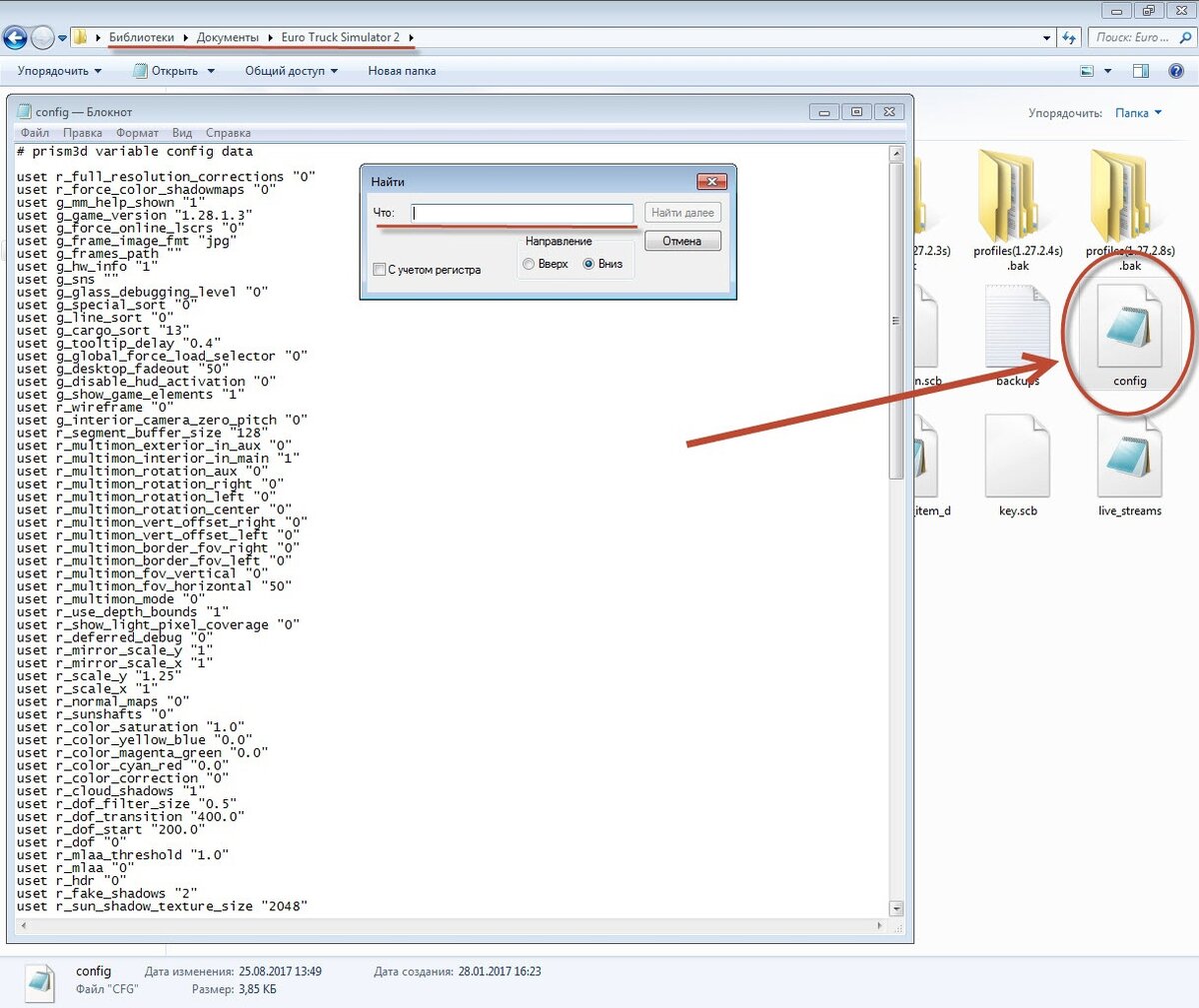Select the 'backups' file icon
The width and height of the screenshot is (1199, 1008).
click(1017, 336)
